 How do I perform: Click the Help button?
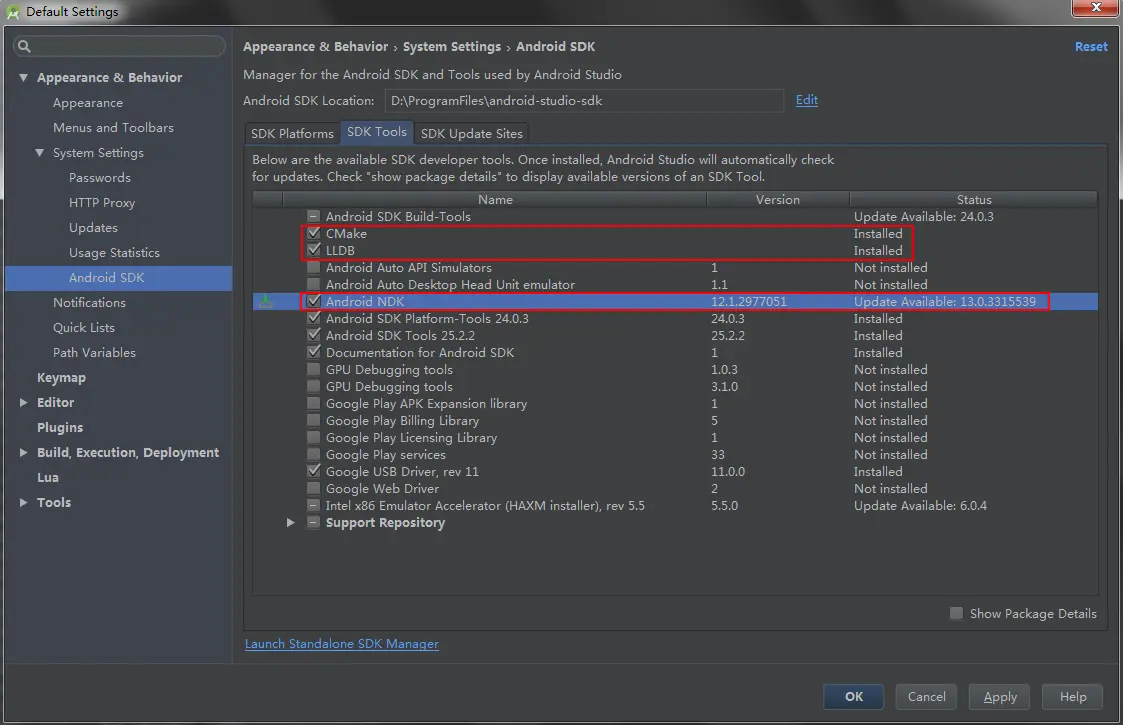tap(1072, 696)
